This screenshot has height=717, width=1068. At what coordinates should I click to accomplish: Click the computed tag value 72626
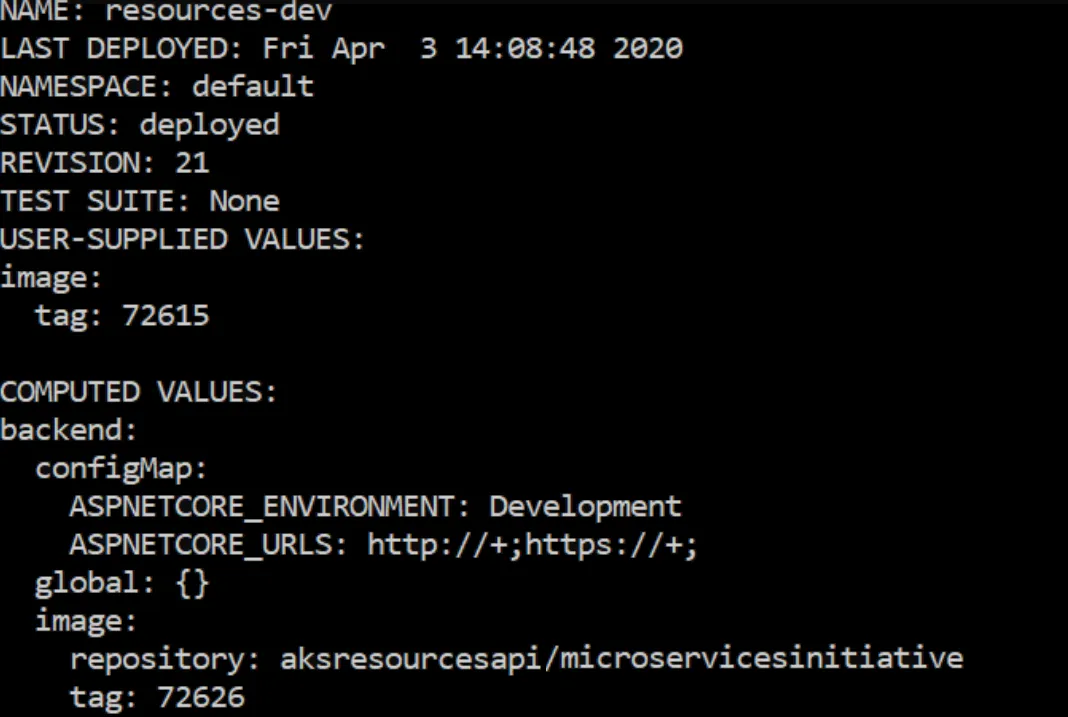click(x=201, y=697)
